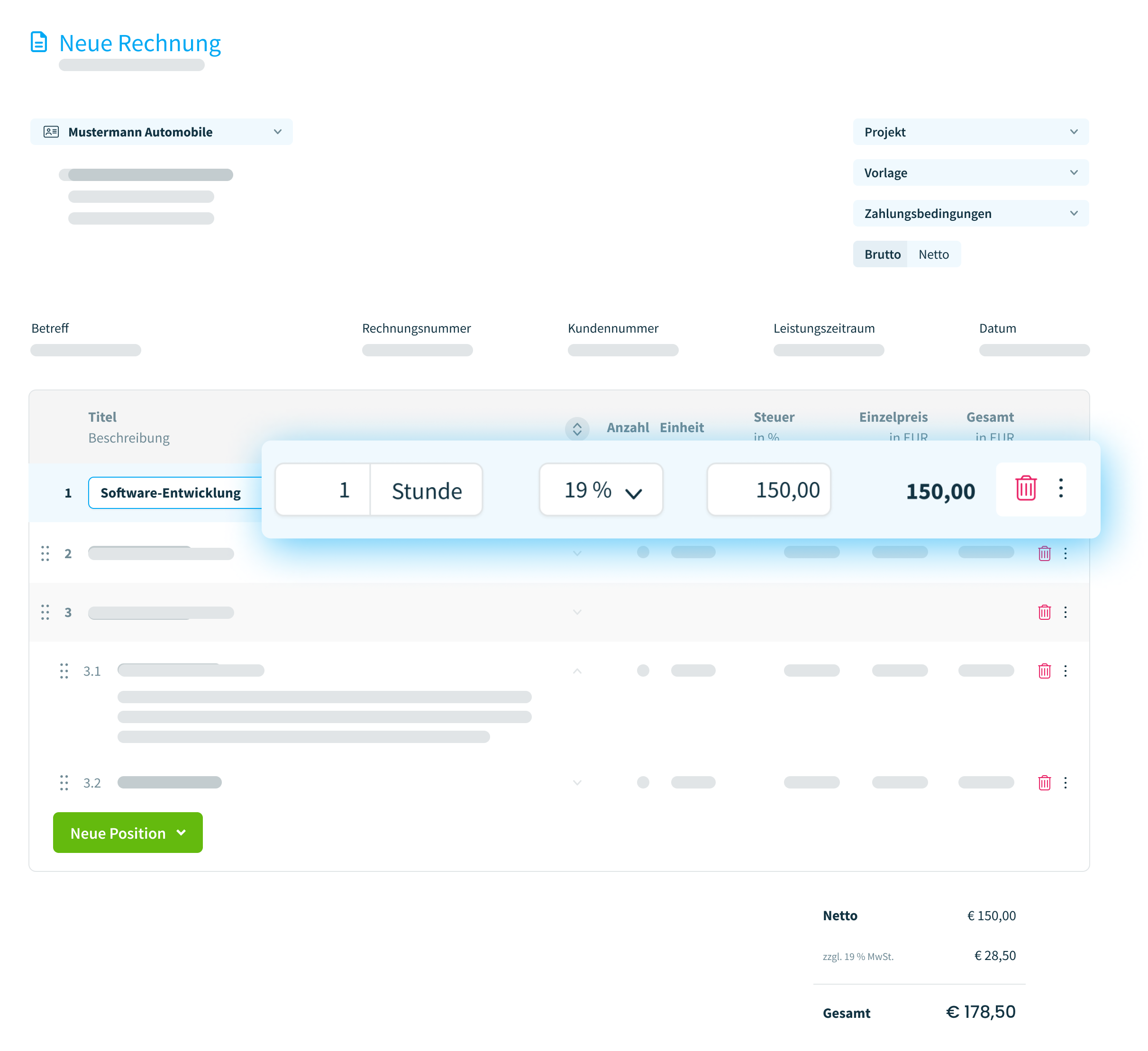
Task: Click the Neue Position button
Action: click(128, 833)
